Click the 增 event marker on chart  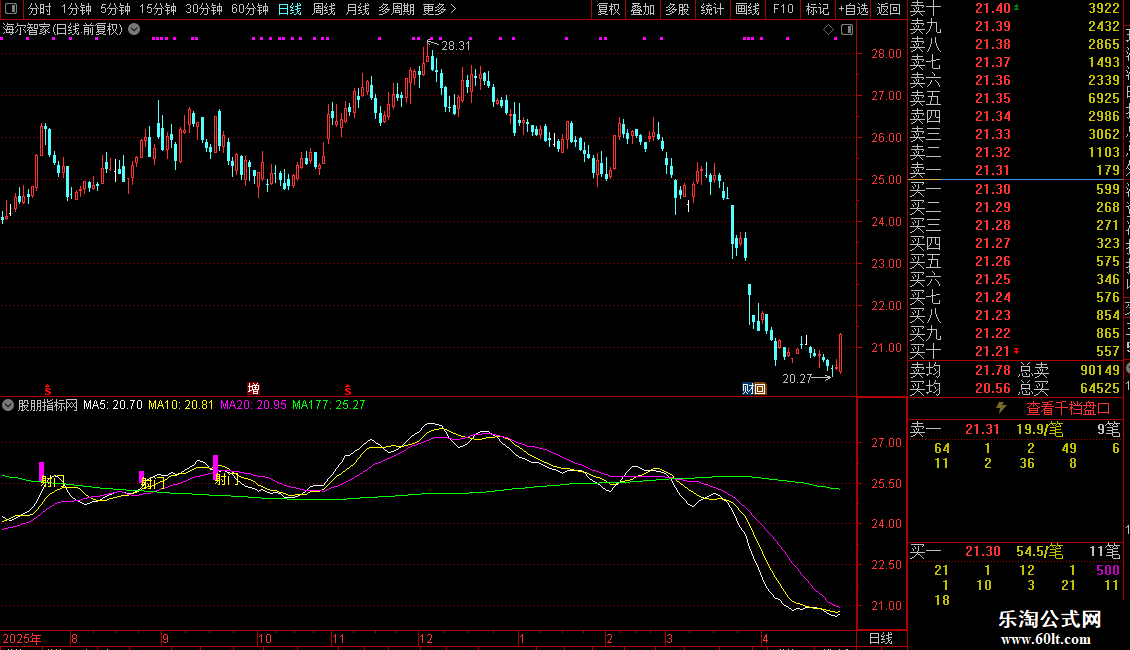tap(253, 388)
